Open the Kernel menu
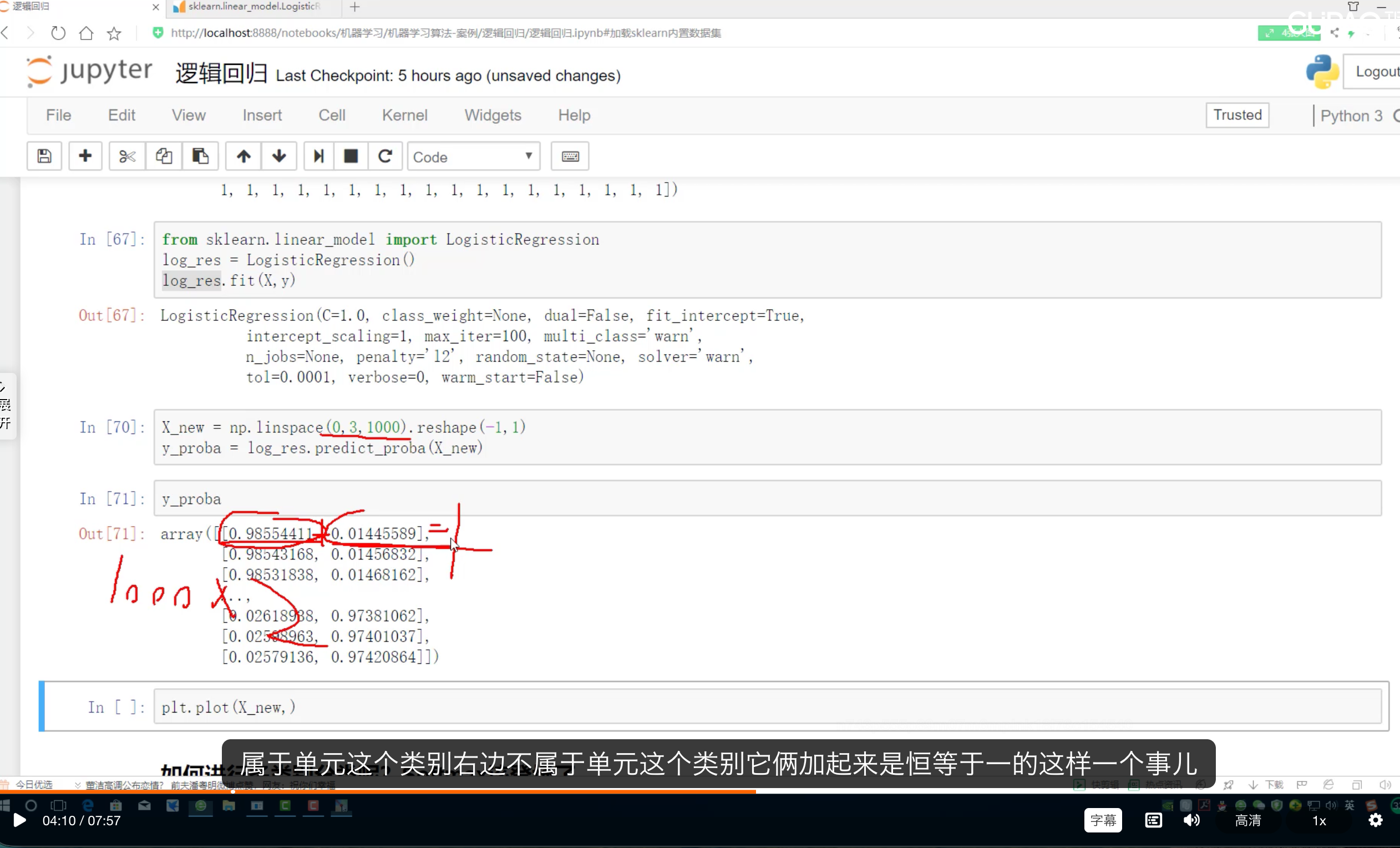The width and height of the screenshot is (1400, 848). tap(404, 115)
